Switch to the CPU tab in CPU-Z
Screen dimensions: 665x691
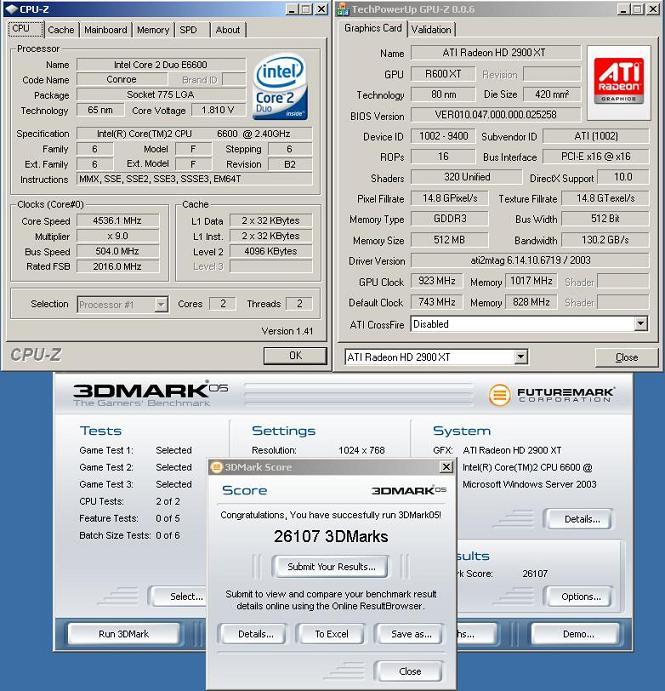(x=26, y=29)
